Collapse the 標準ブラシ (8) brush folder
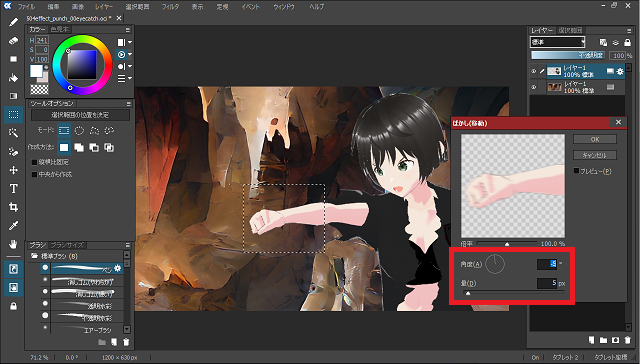 (34, 256)
